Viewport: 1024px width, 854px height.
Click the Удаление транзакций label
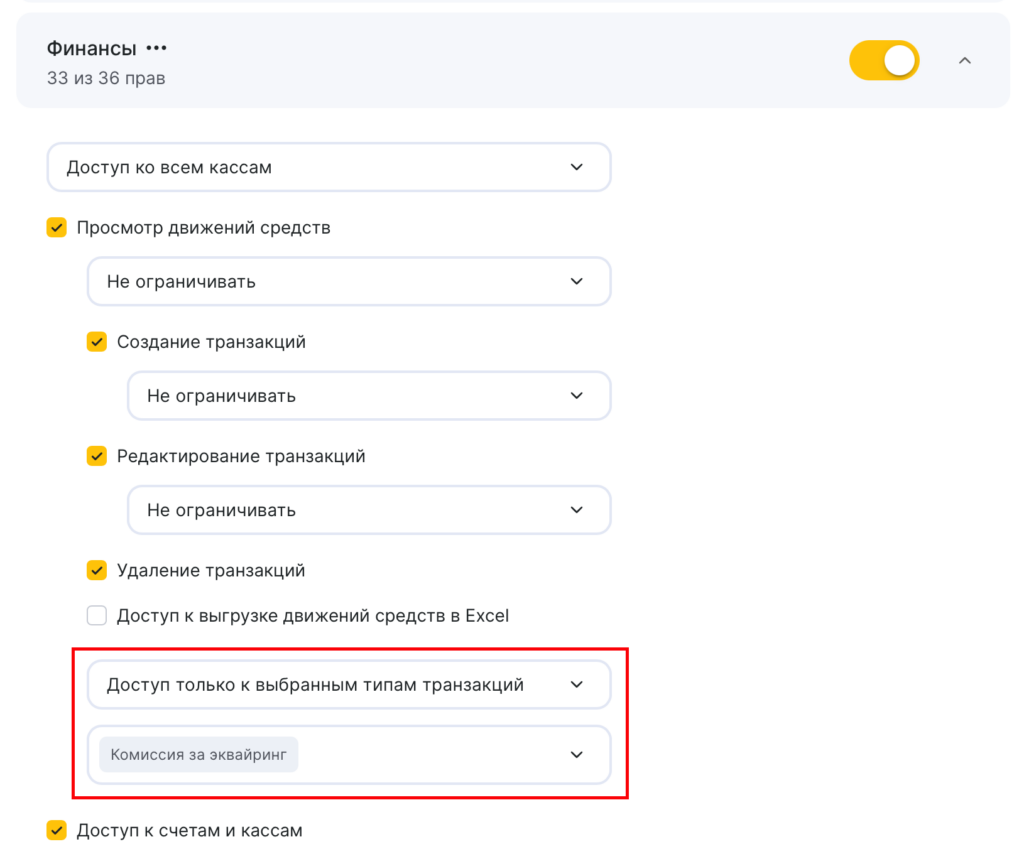211,571
